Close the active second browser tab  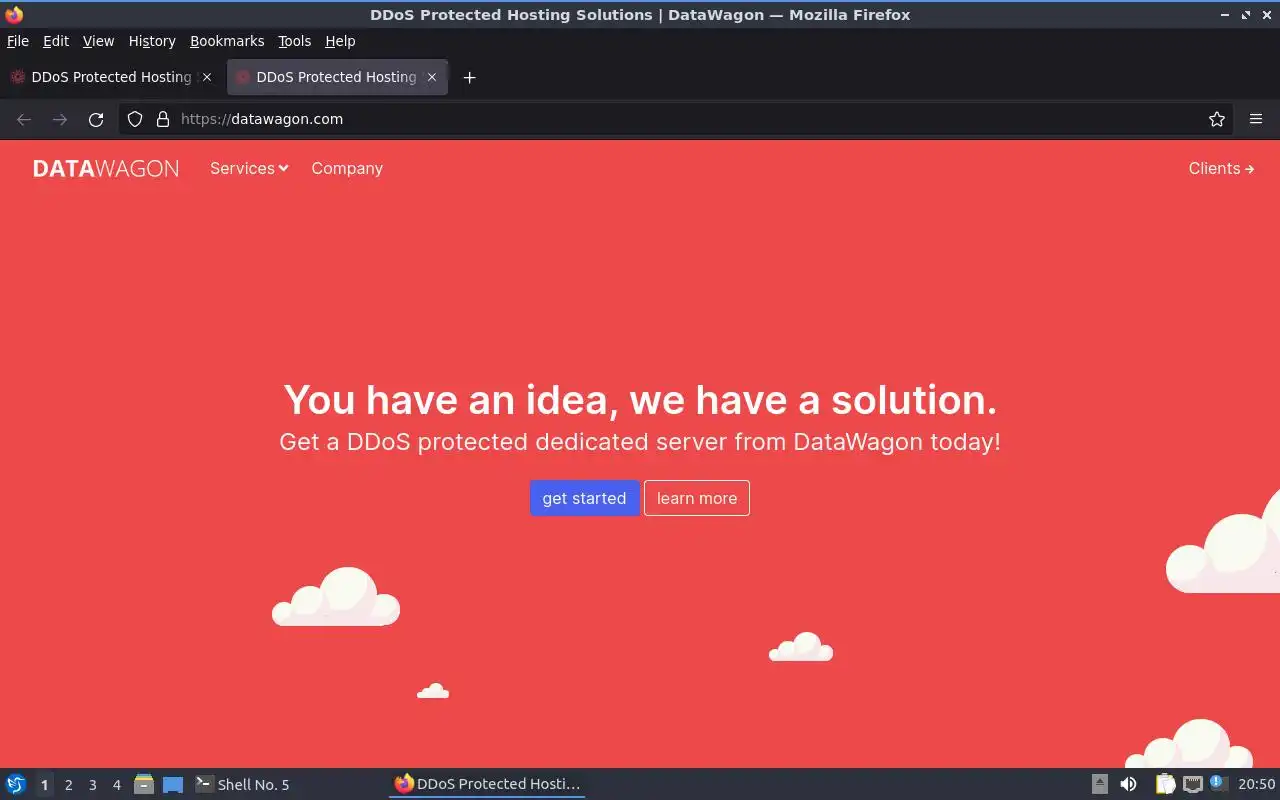pos(432,77)
